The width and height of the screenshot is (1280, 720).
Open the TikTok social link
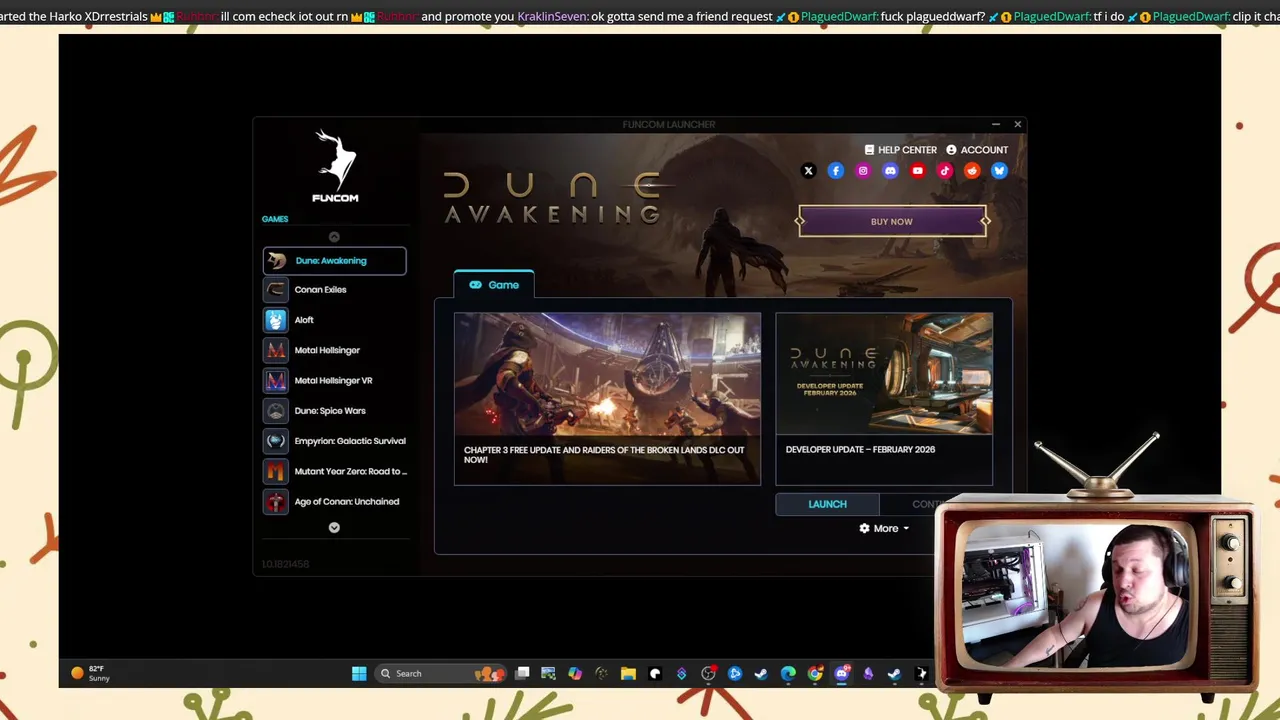pyautogui.click(x=945, y=171)
